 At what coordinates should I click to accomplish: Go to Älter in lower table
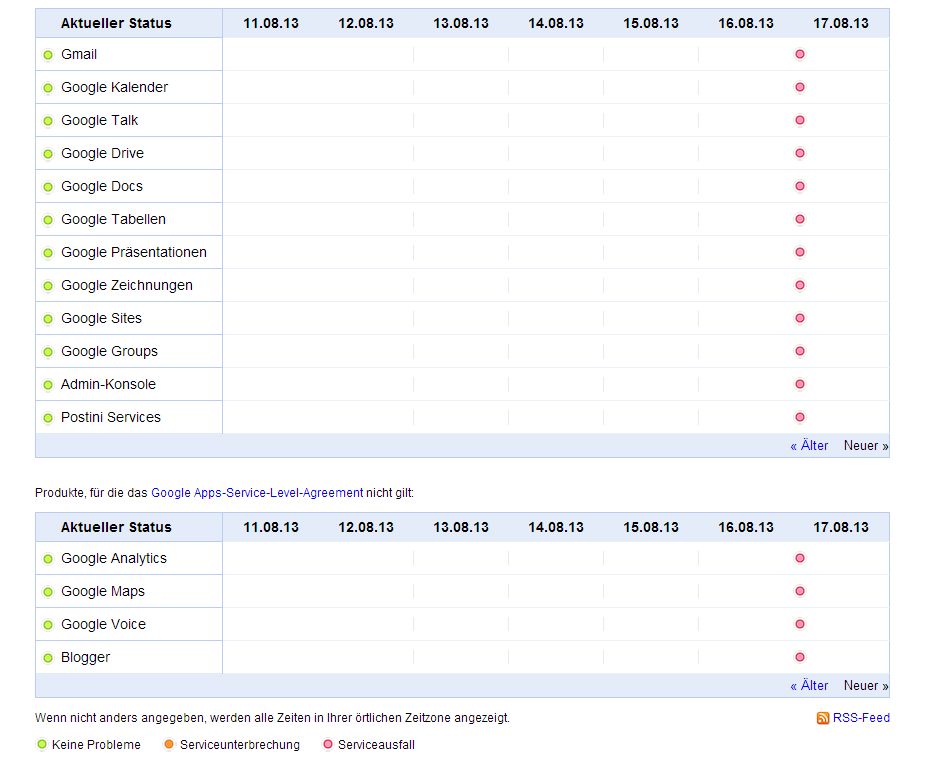809,686
